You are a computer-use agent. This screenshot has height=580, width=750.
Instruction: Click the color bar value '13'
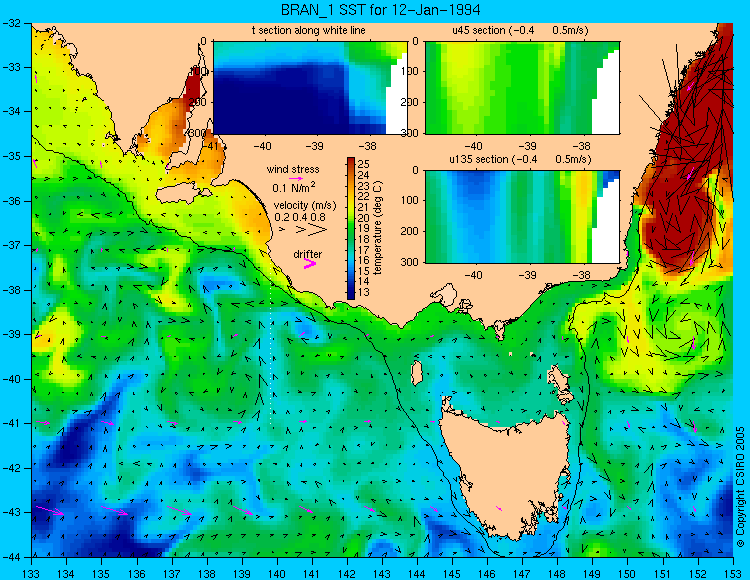tap(364, 292)
